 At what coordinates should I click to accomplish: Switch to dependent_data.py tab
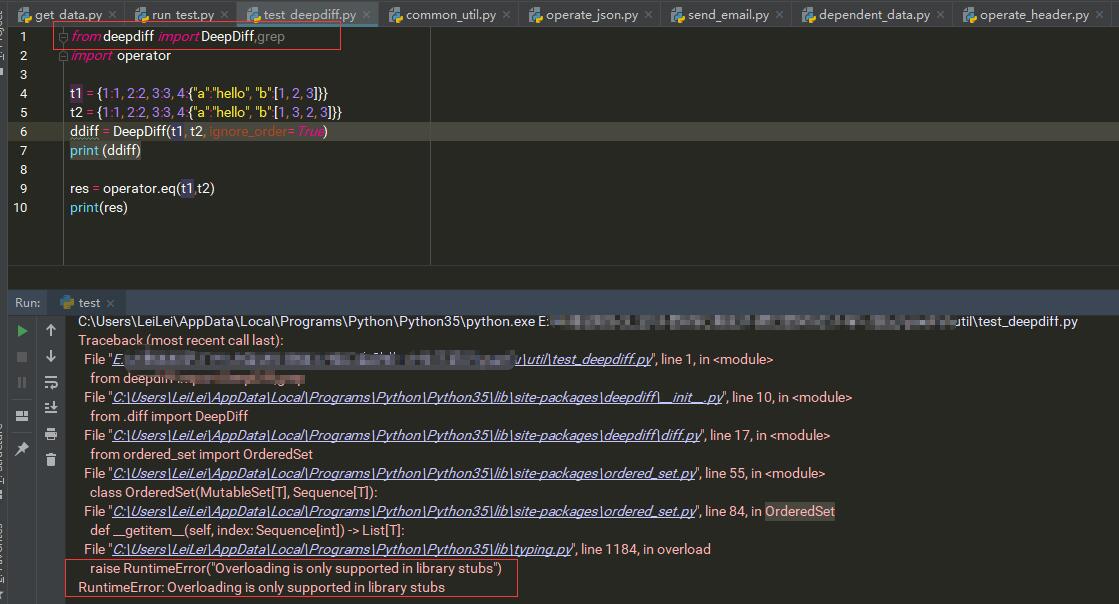click(x=874, y=14)
